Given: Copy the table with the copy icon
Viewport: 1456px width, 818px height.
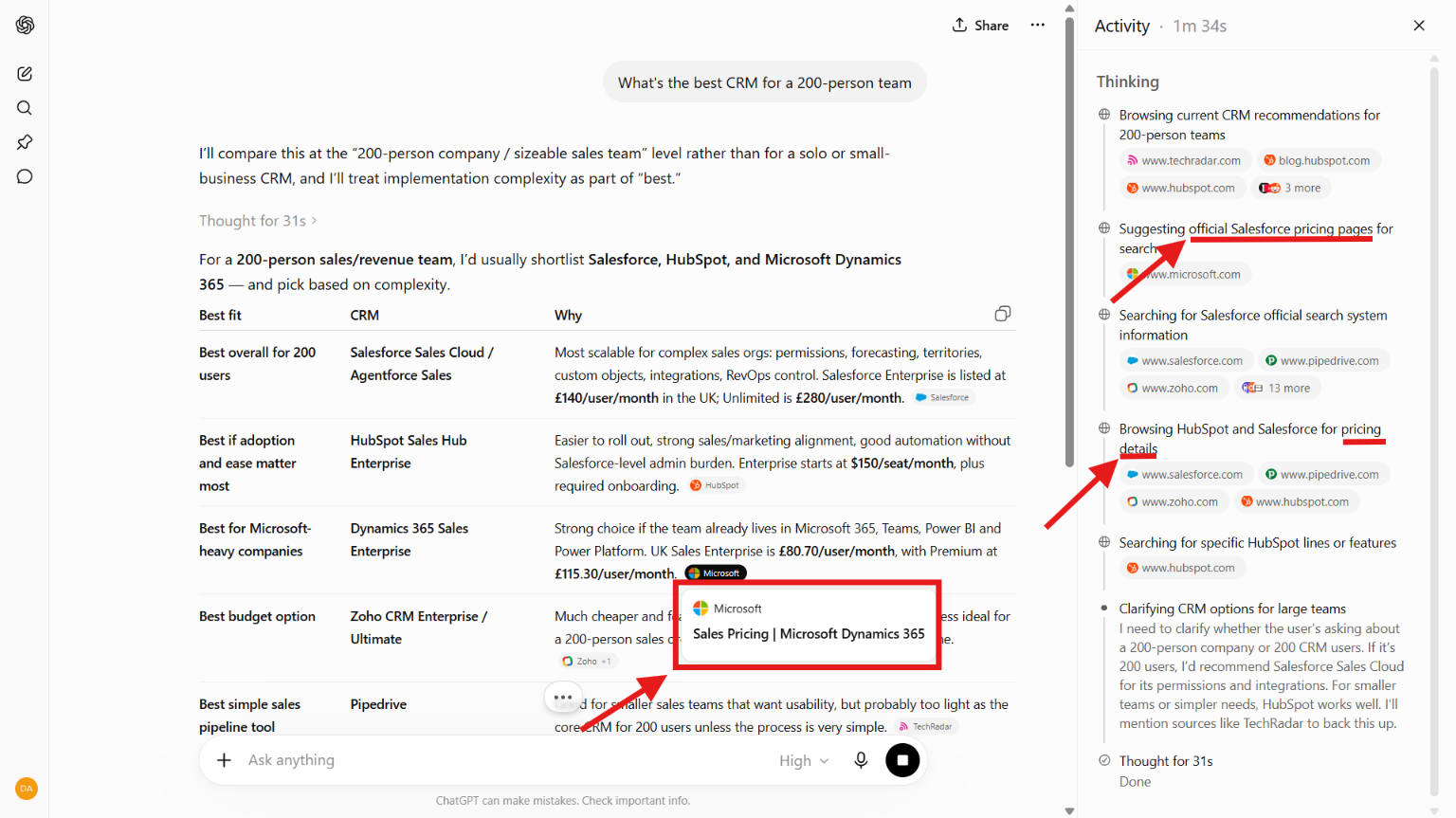Looking at the screenshot, I should (1003, 314).
